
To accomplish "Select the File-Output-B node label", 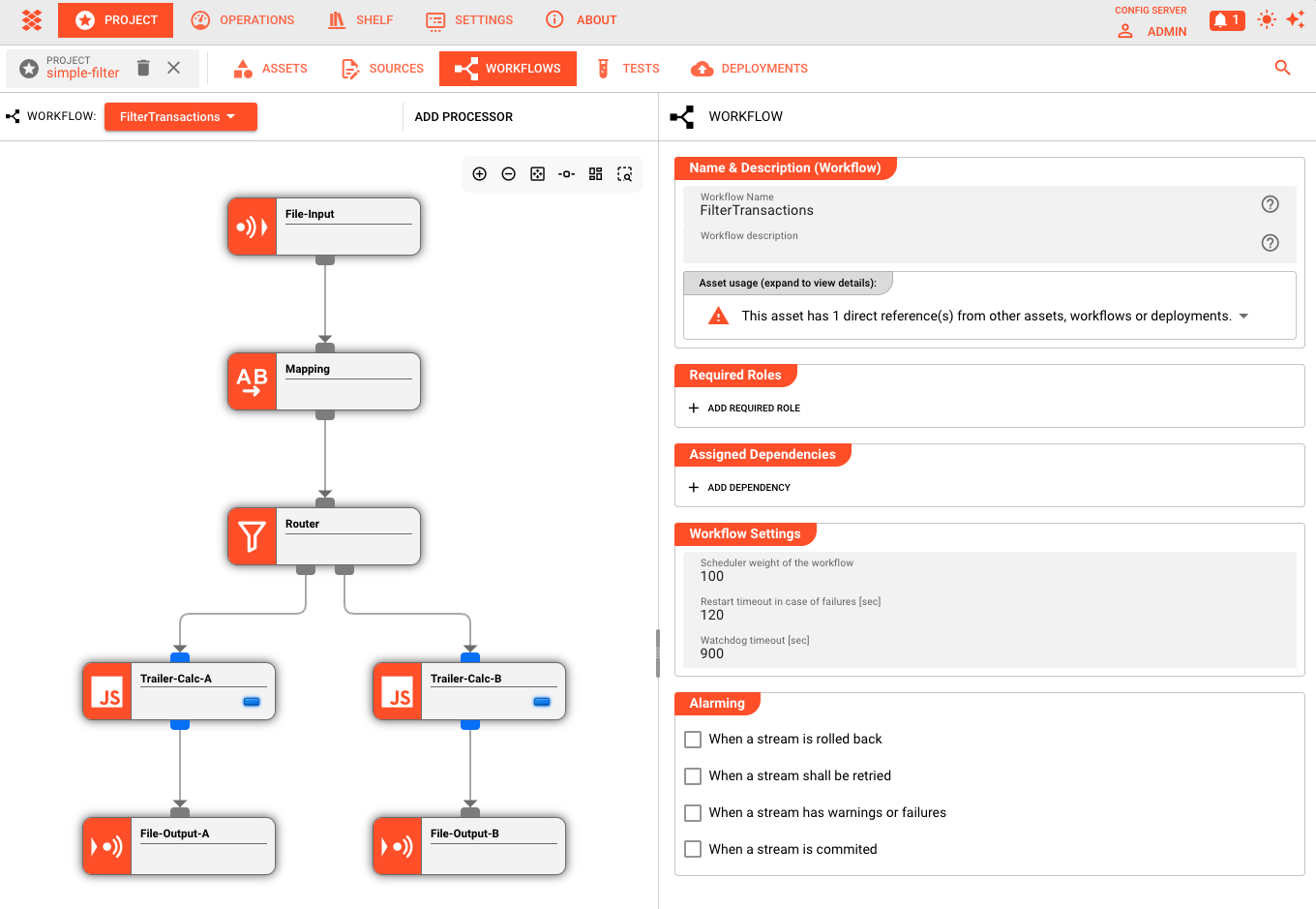I will [464, 833].
